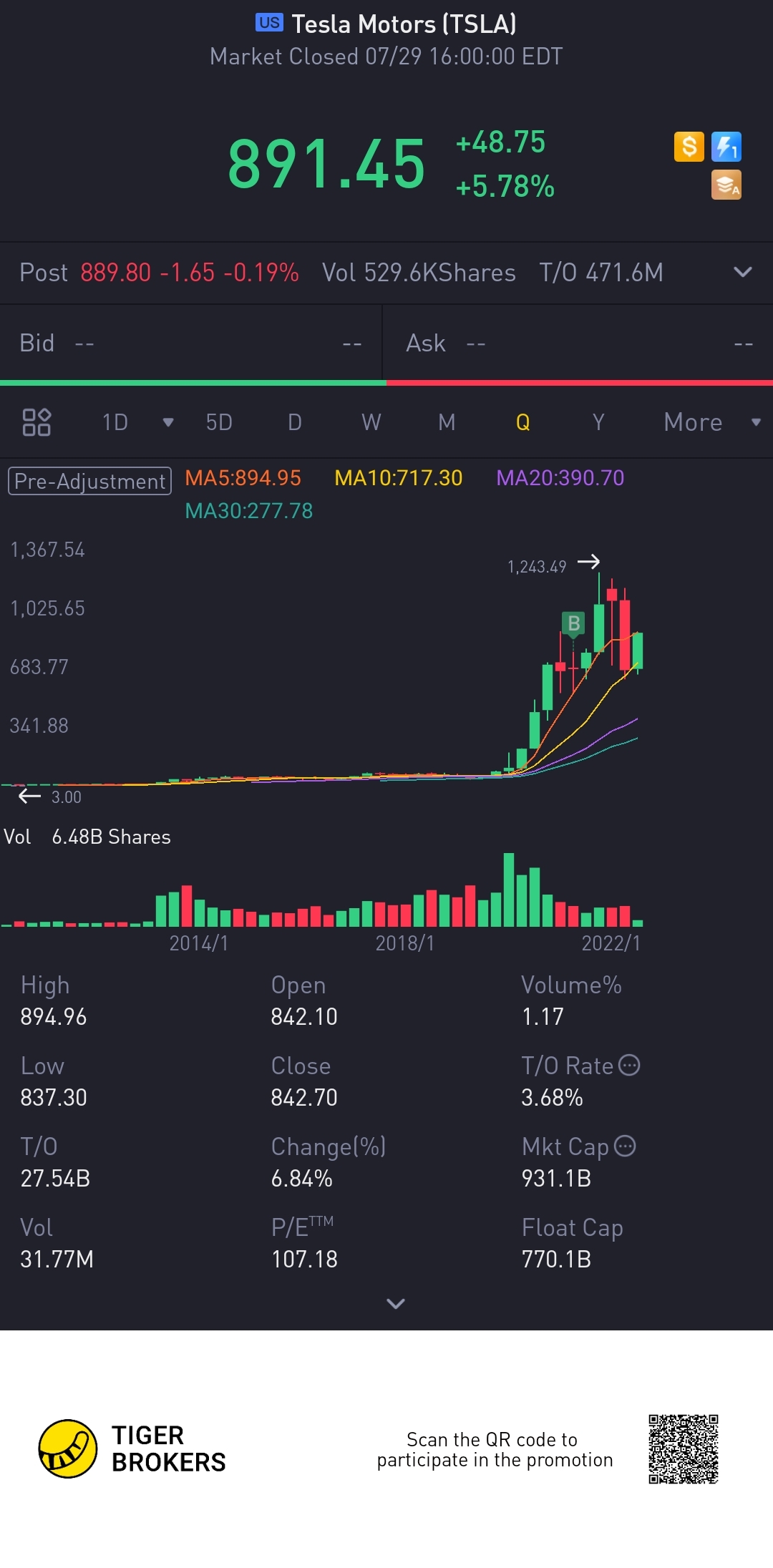
Task: Tap the +48.75 price change value
Action: point(501,142)
